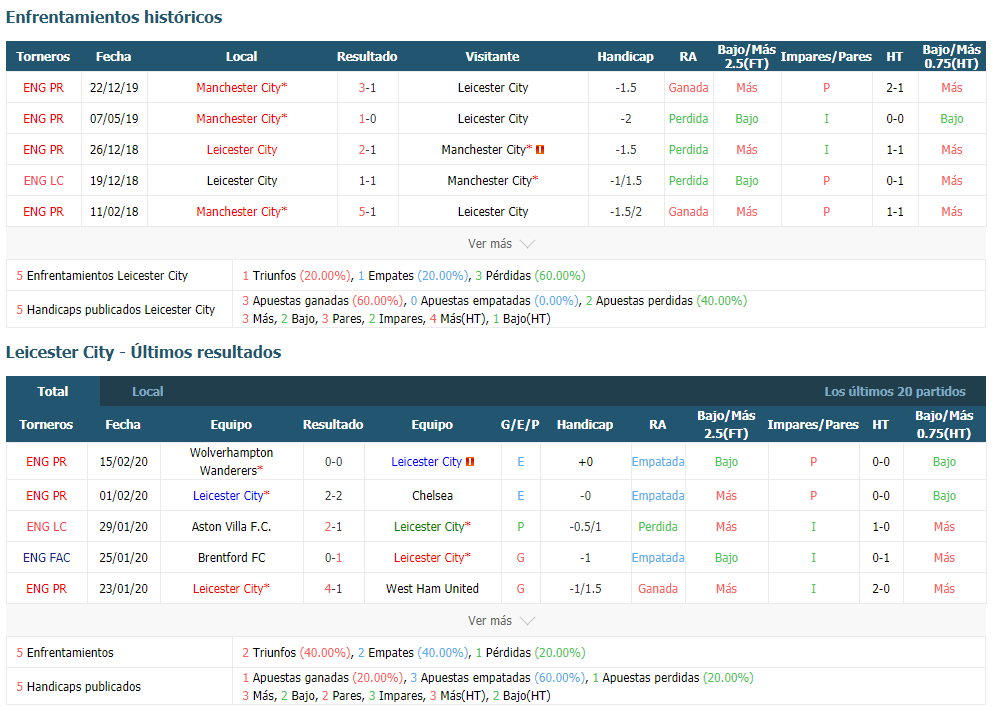Click the Enfrentamientos históricos heading
The image size is (999, 710).
[114, 17]
